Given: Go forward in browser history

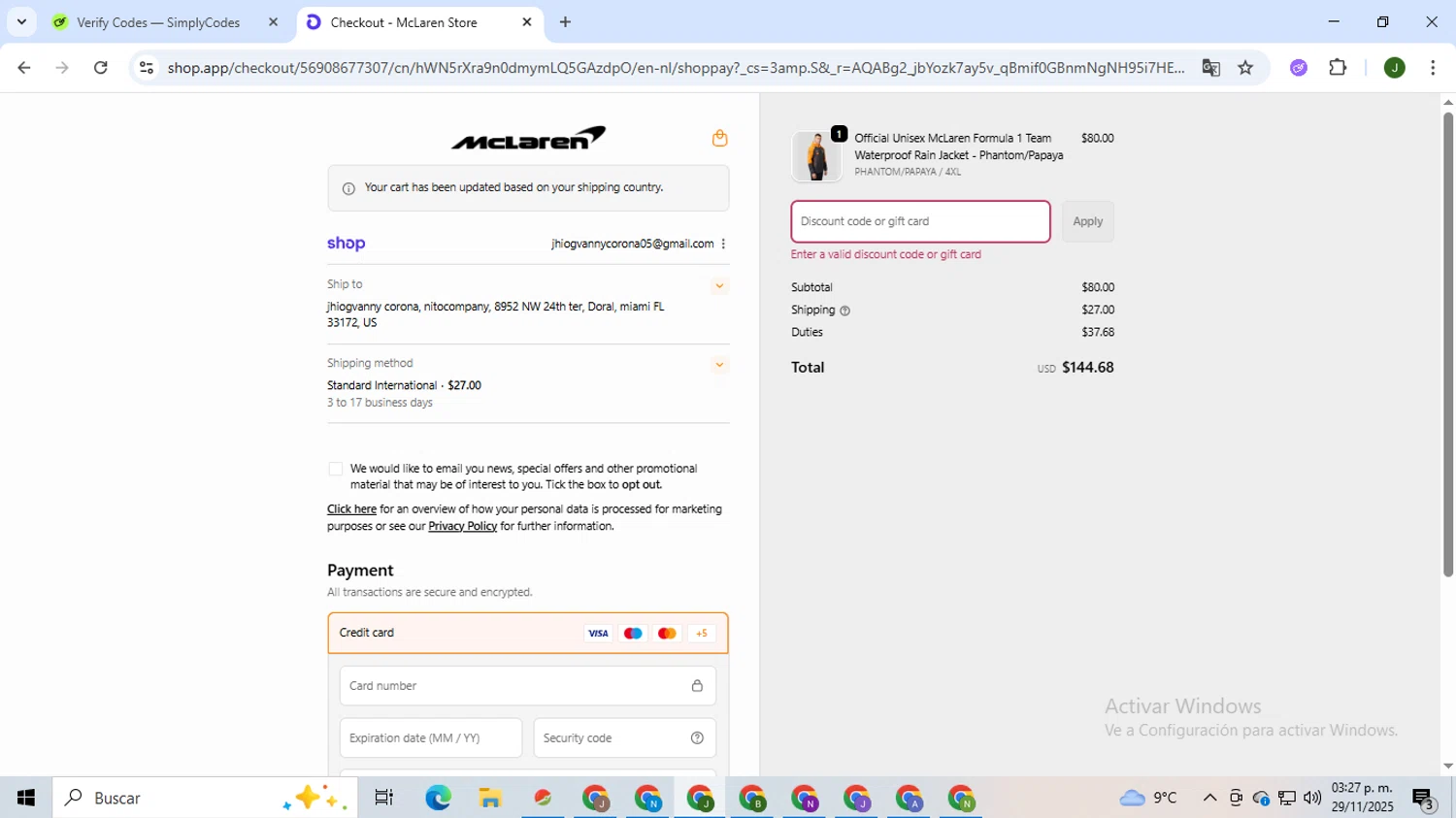Looking at the screenshot, I should [62, 67].
